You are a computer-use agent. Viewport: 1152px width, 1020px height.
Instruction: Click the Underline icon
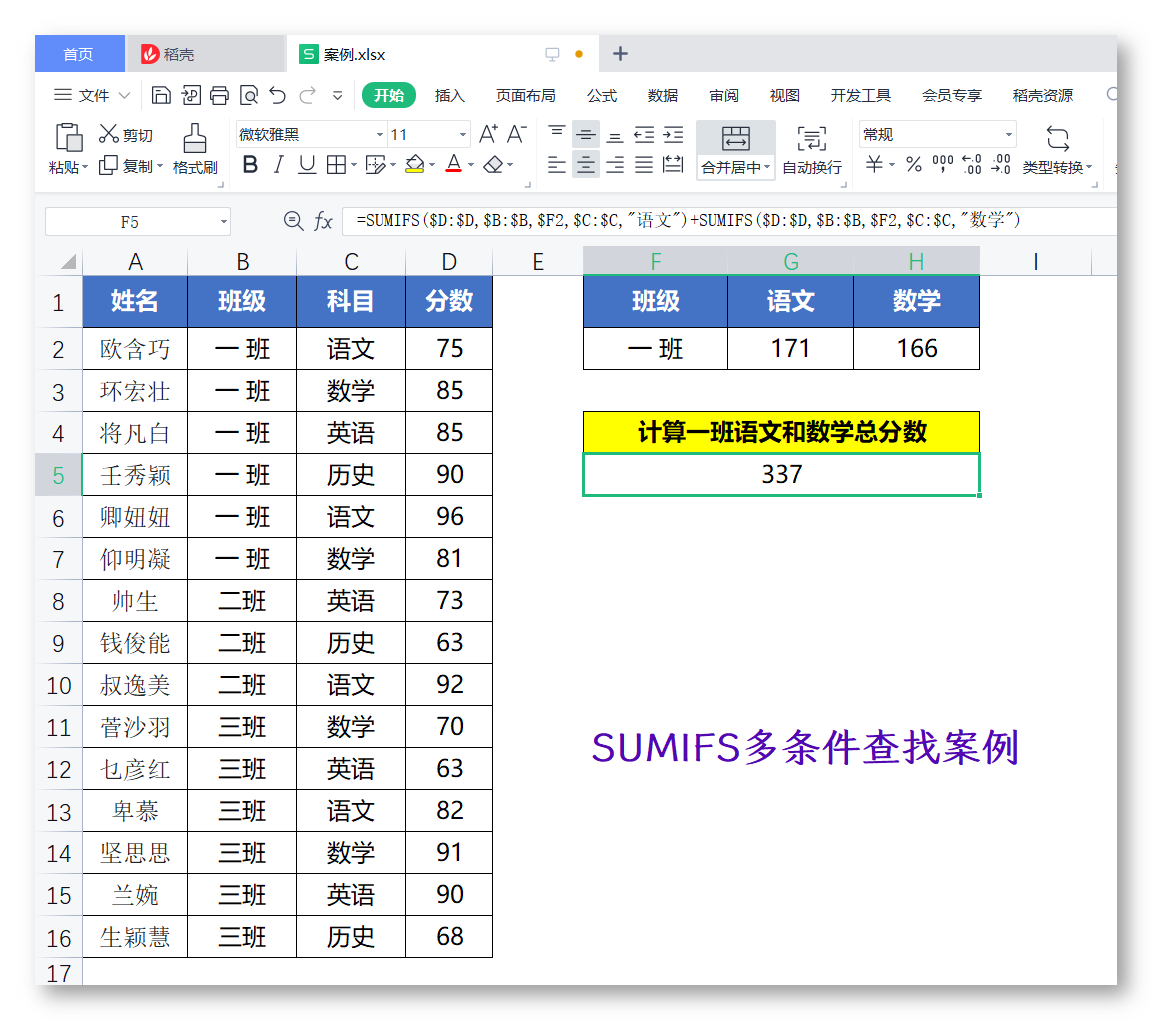305,165
